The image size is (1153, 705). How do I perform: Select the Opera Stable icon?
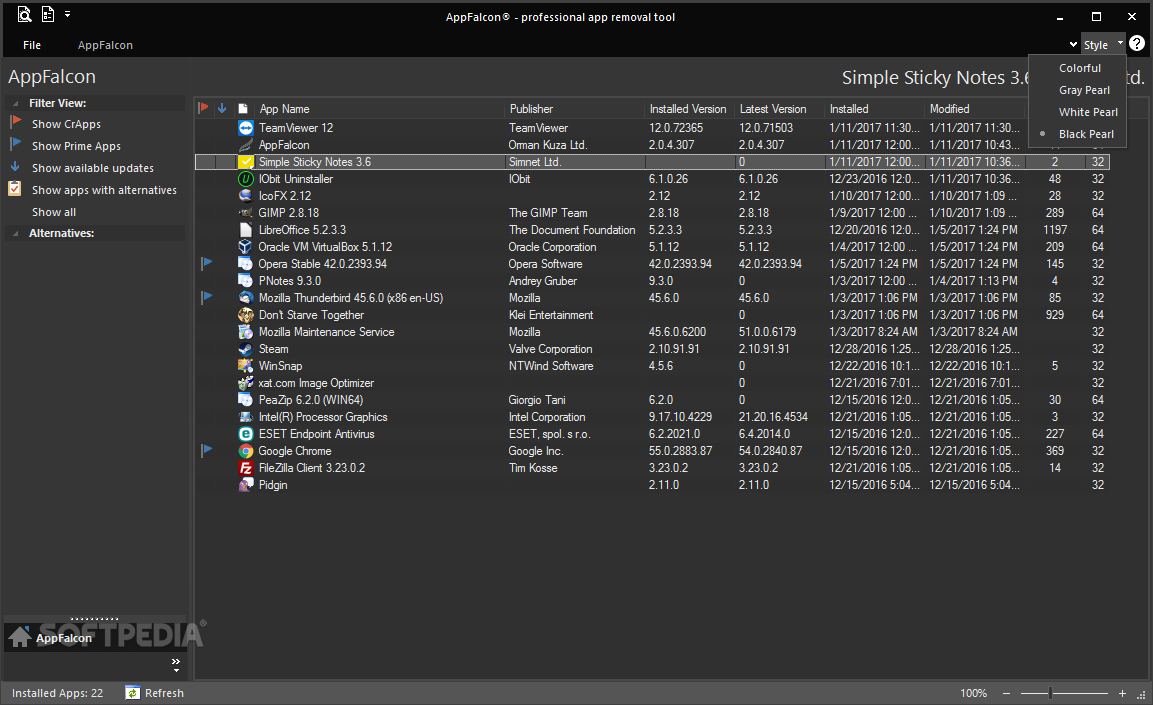(x=246, y=264)
